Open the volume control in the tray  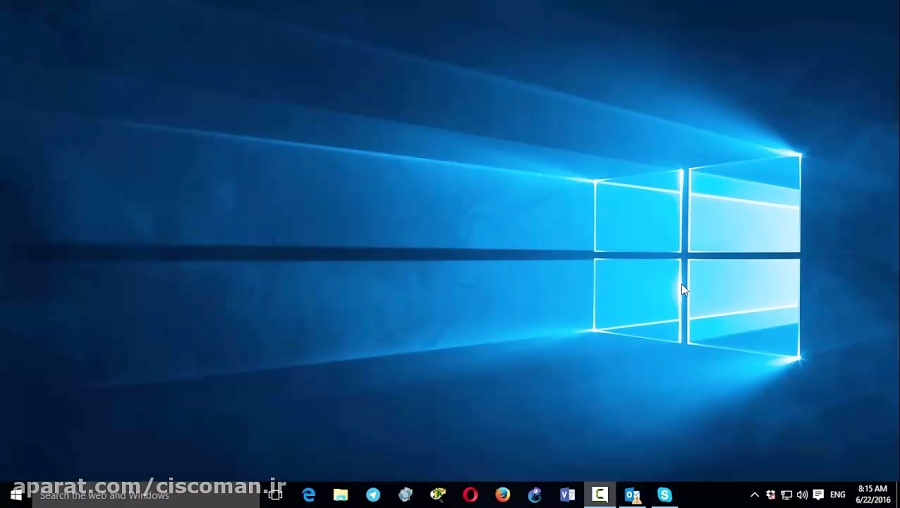pyautogui.click(x=802, y=495)
